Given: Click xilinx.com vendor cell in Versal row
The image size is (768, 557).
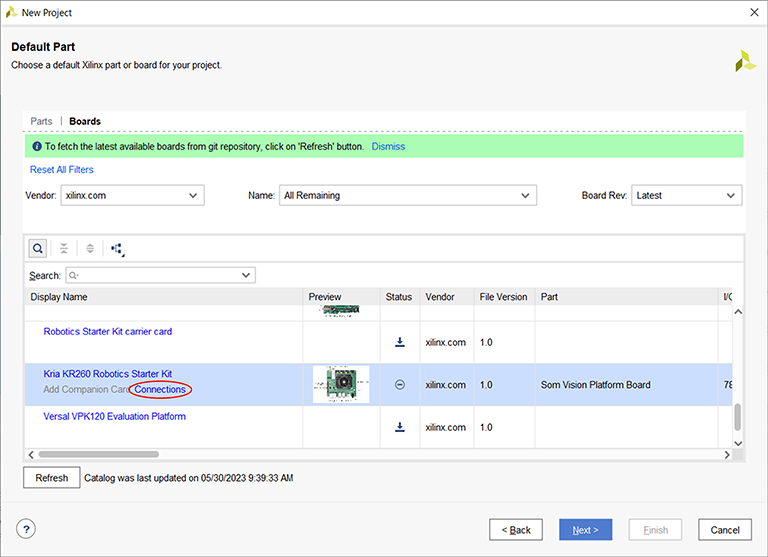Looking at the screenshot, I should pyautogui.click(x=445, y=427).
